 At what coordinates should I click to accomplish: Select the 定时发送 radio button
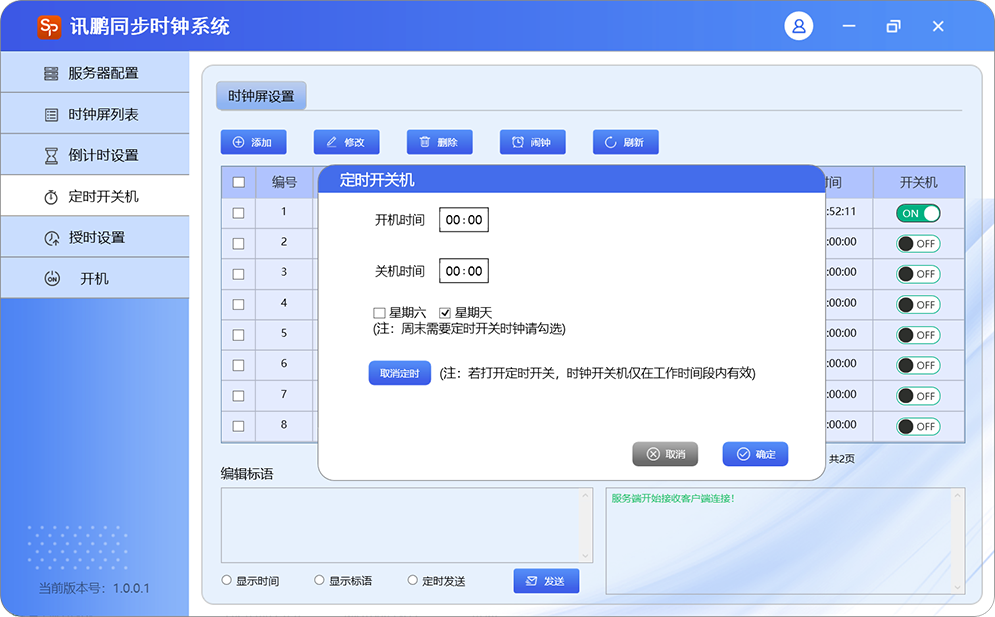click(x=412, y=580)
